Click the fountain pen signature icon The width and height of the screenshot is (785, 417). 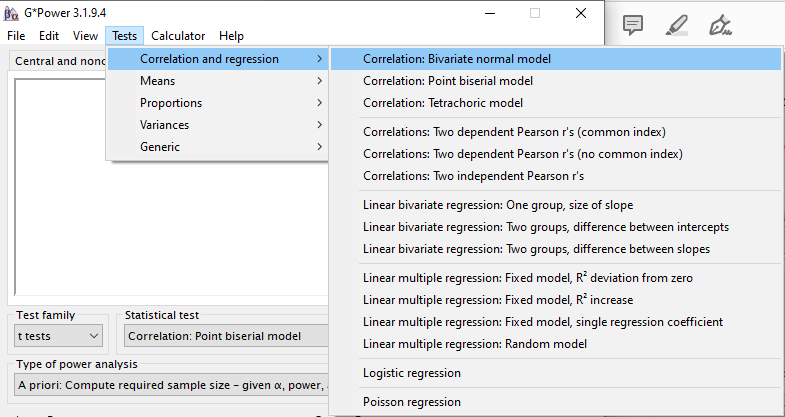click(720, 25)
